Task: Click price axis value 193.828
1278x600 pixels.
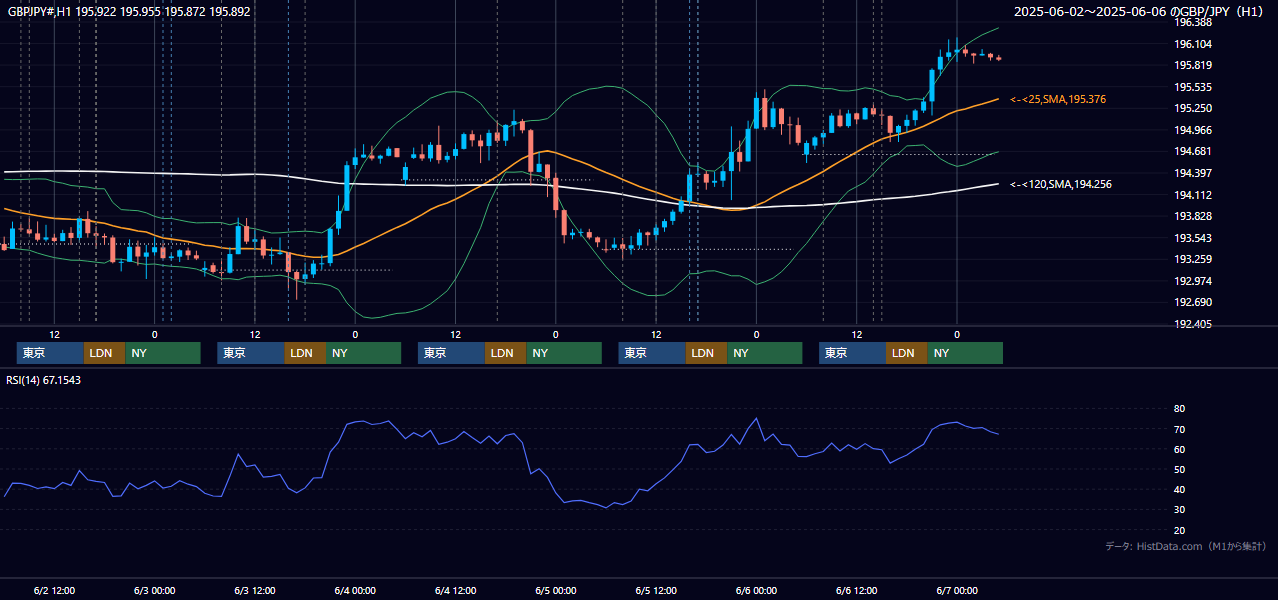Action: coord(1193,216)
